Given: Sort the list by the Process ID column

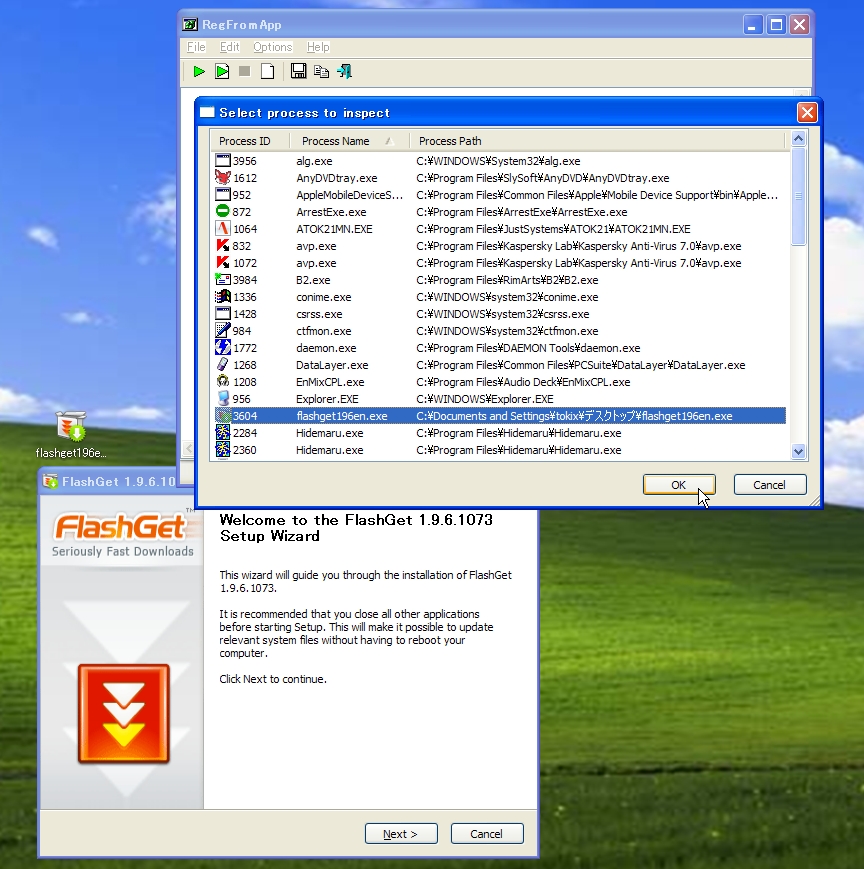Looking at the screenshot, I should tap(250, 141).
